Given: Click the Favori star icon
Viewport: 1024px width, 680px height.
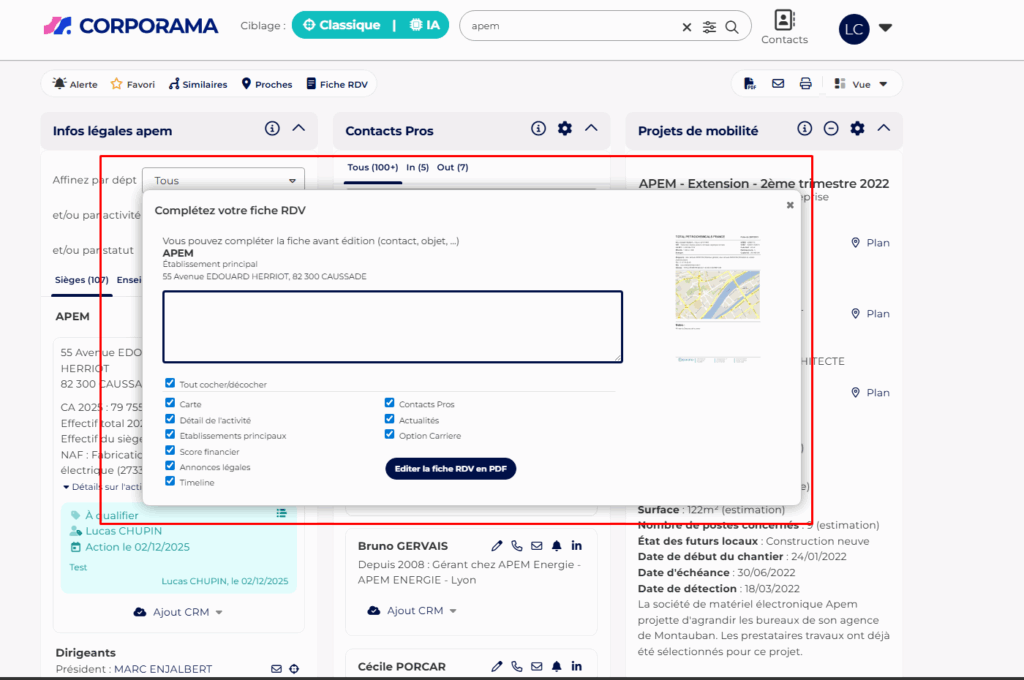Looking at the screenshot, I should coord(117,84).
